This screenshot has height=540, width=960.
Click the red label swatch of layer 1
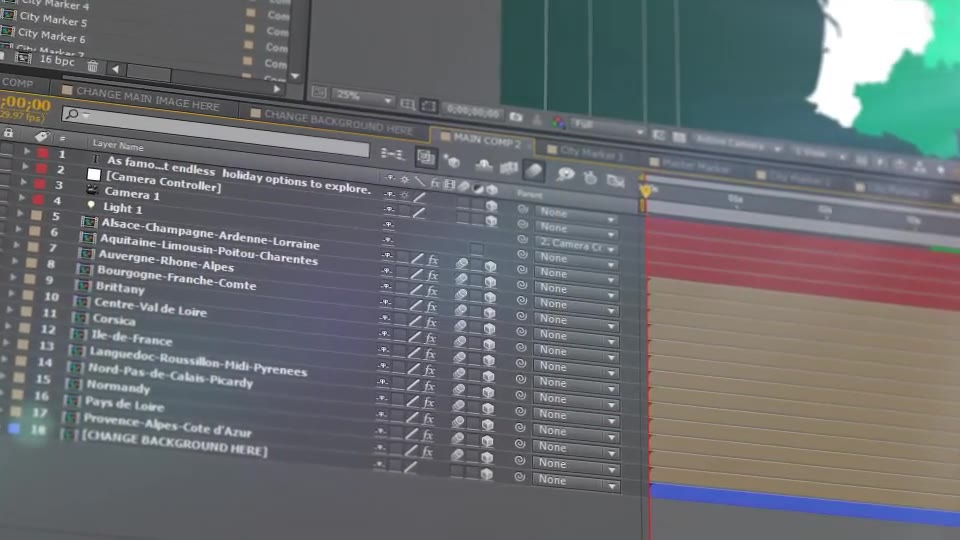[42, 153]
